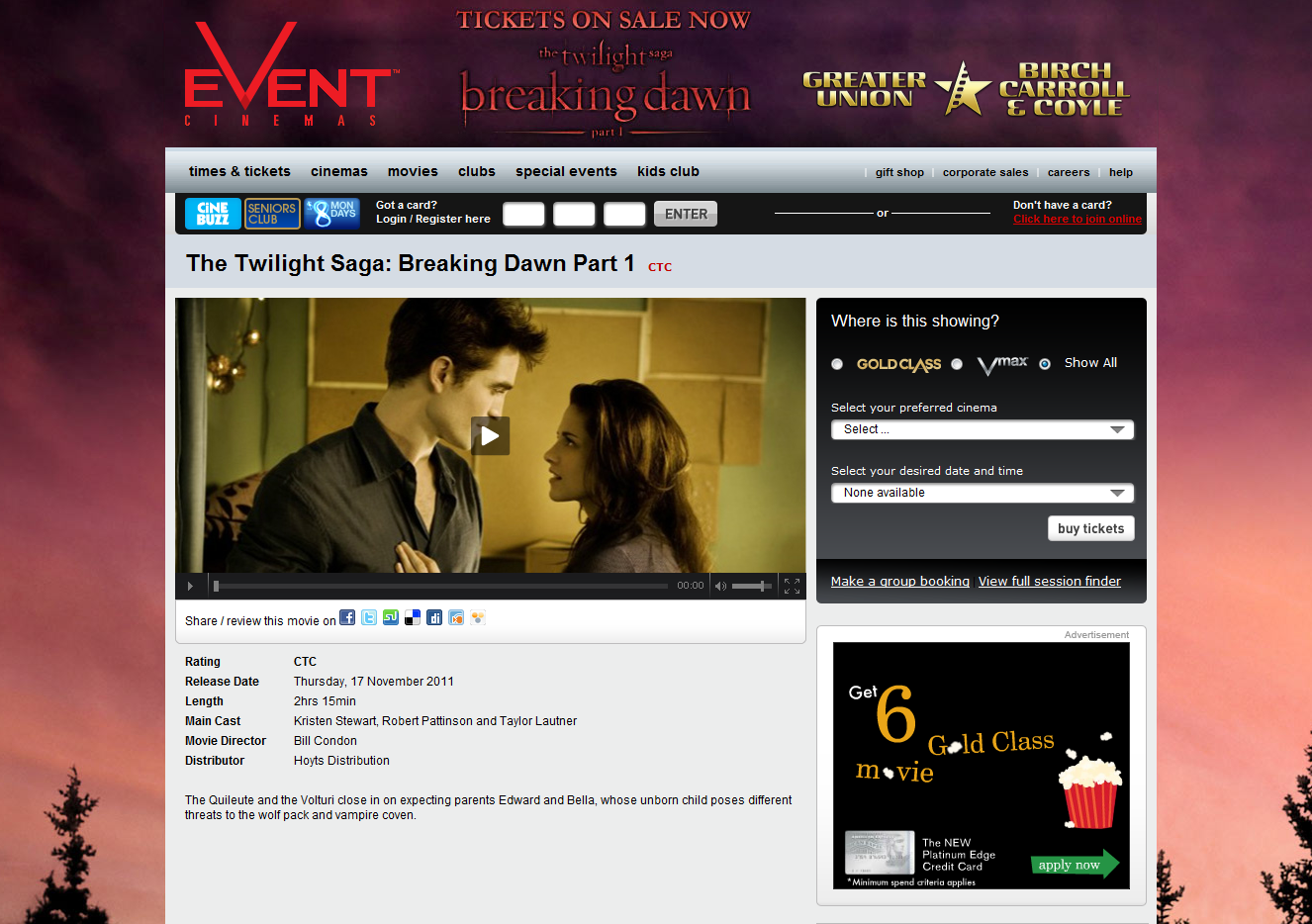Screen dimensions: 1312x924
Task: Click the buy tickets button
Action: 1090,528
